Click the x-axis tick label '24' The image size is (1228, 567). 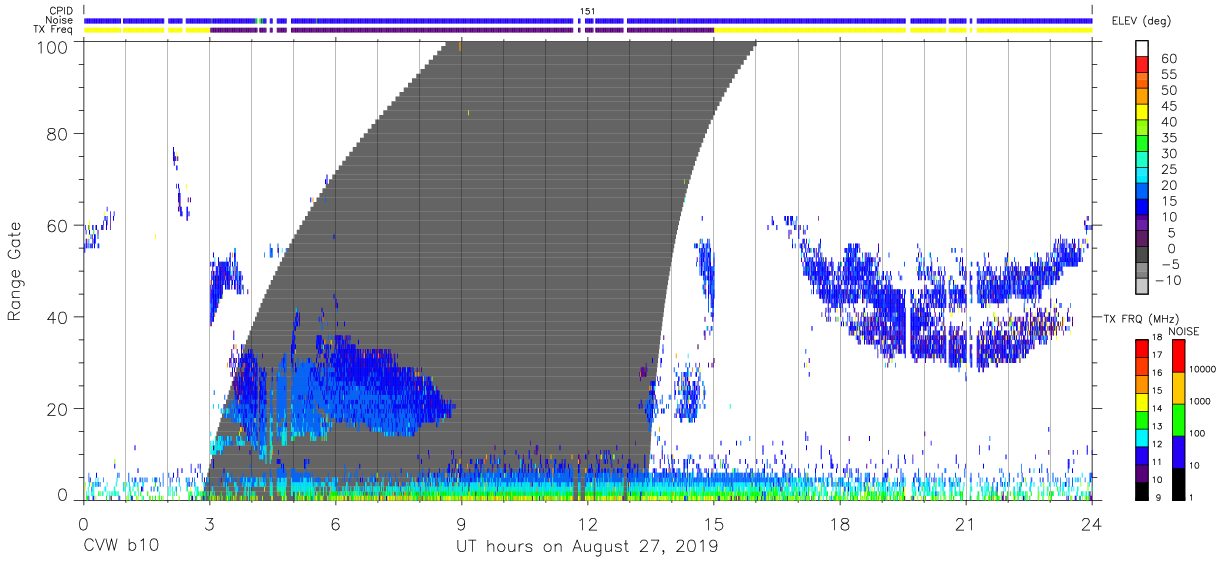tap(1091, 524)
